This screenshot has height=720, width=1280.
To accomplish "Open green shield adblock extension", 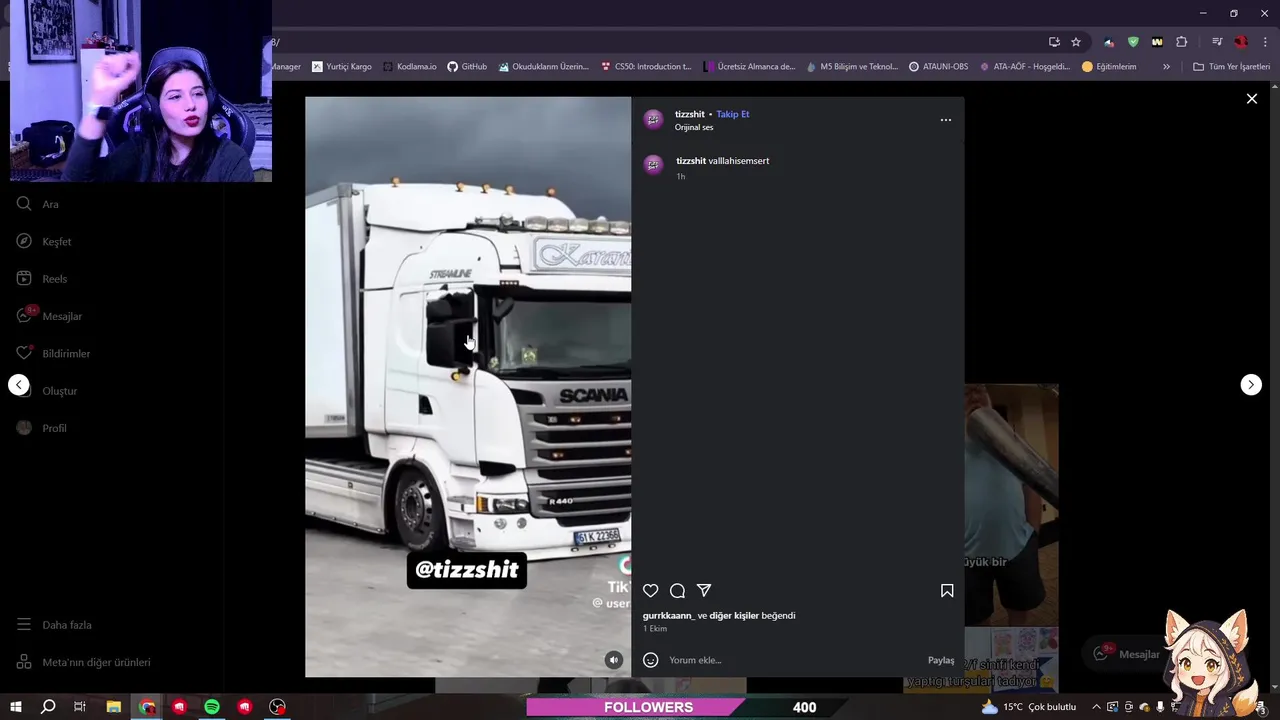I will 1133,42.
